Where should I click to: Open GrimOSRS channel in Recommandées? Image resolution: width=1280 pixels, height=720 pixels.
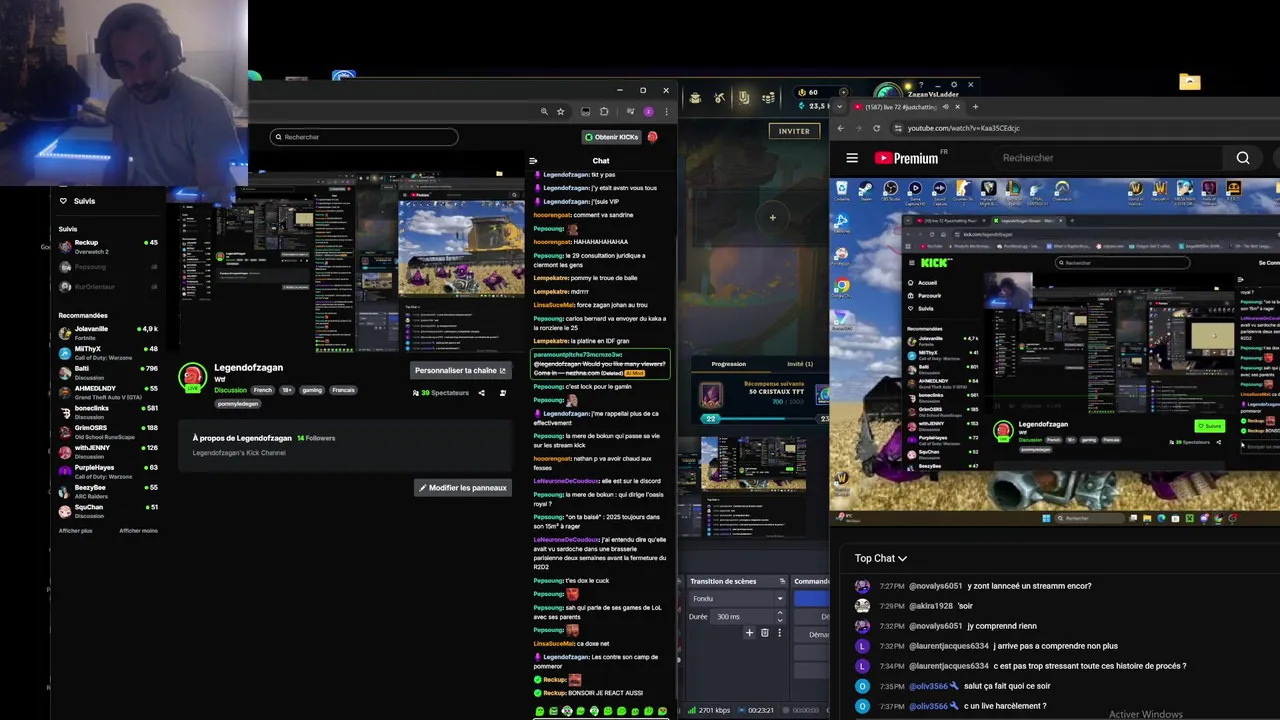pos(108,431)
